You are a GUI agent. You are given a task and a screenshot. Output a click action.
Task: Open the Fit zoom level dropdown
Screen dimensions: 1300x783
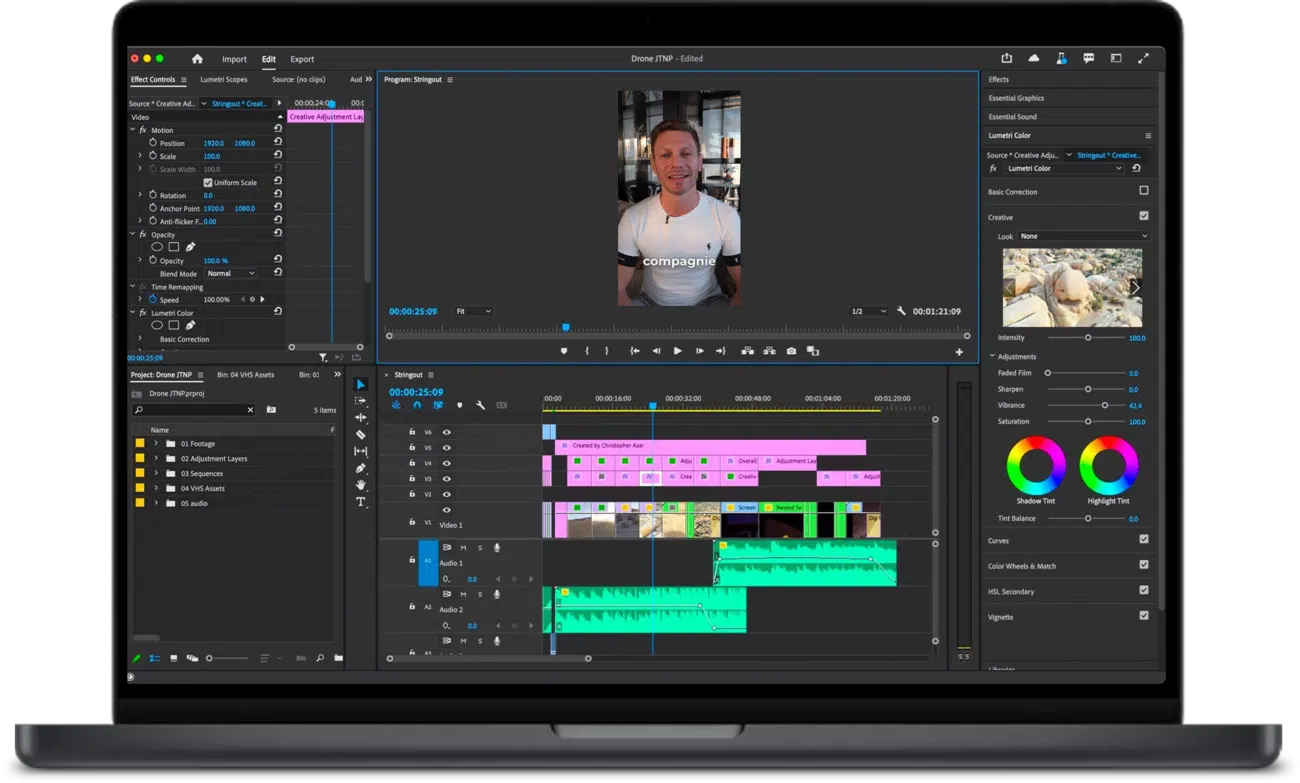pos(473,311)
